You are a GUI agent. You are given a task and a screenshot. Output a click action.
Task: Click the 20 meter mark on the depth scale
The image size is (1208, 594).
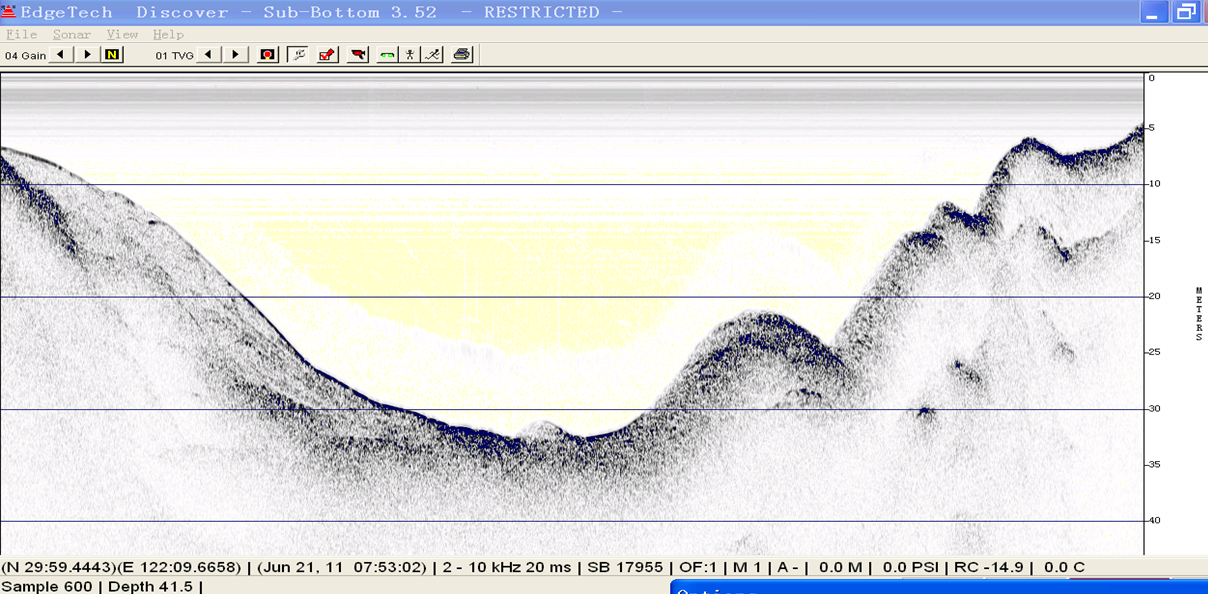click(1154, 296)
